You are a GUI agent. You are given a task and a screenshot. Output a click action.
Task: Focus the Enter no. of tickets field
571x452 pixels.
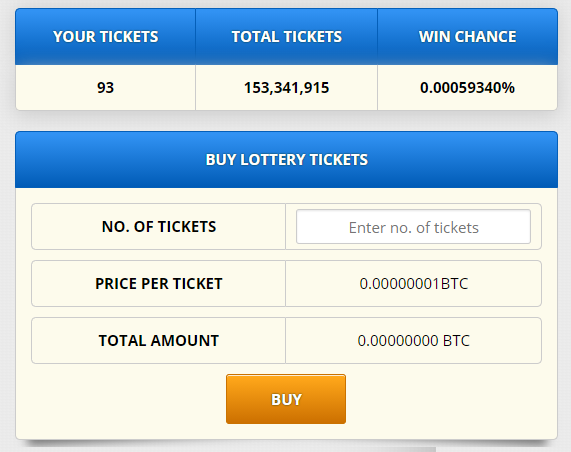pyautogui.click(x=413, y=227)
